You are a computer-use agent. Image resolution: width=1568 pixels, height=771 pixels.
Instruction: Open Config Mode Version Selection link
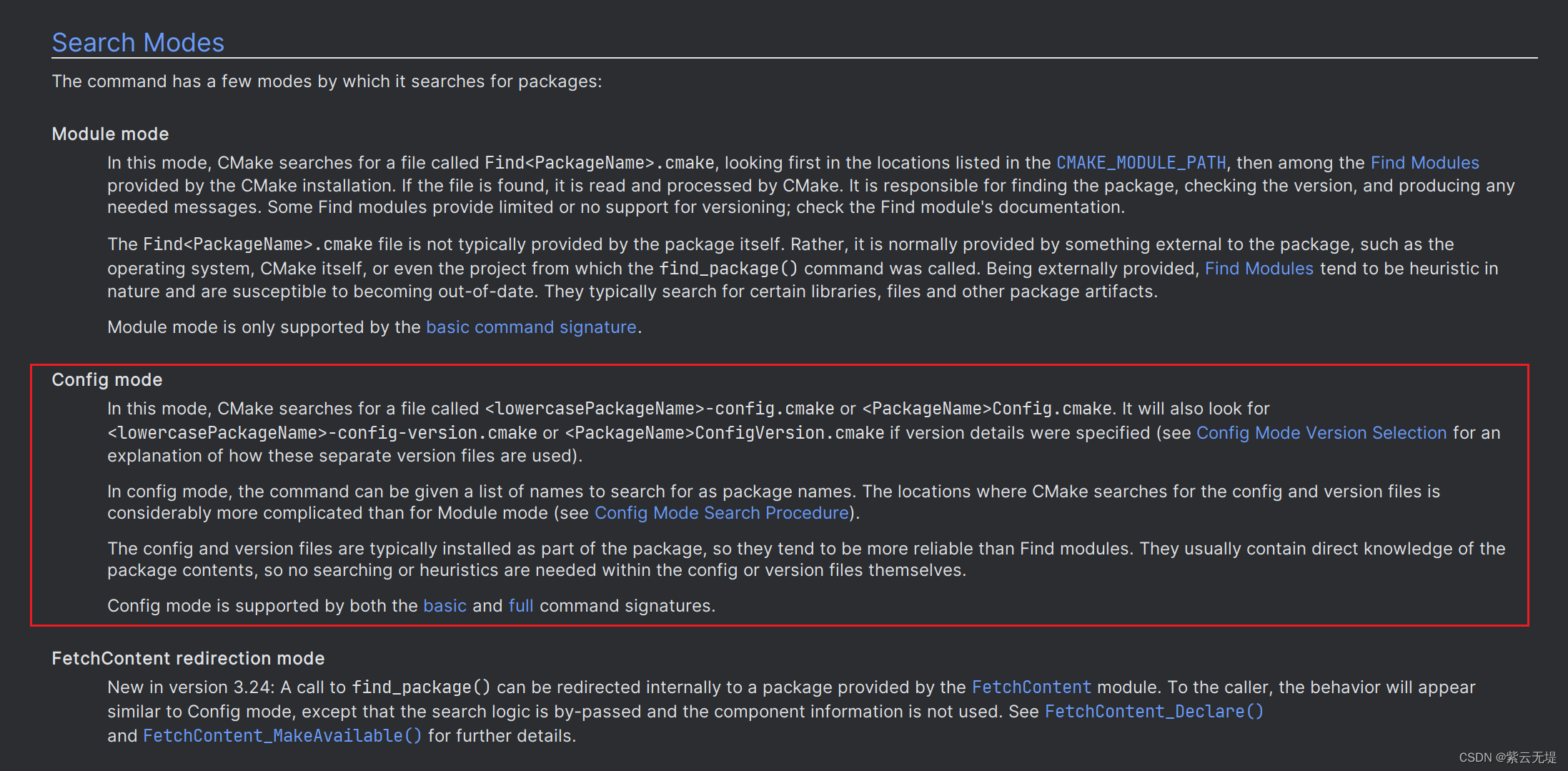tap(1321, 433)
